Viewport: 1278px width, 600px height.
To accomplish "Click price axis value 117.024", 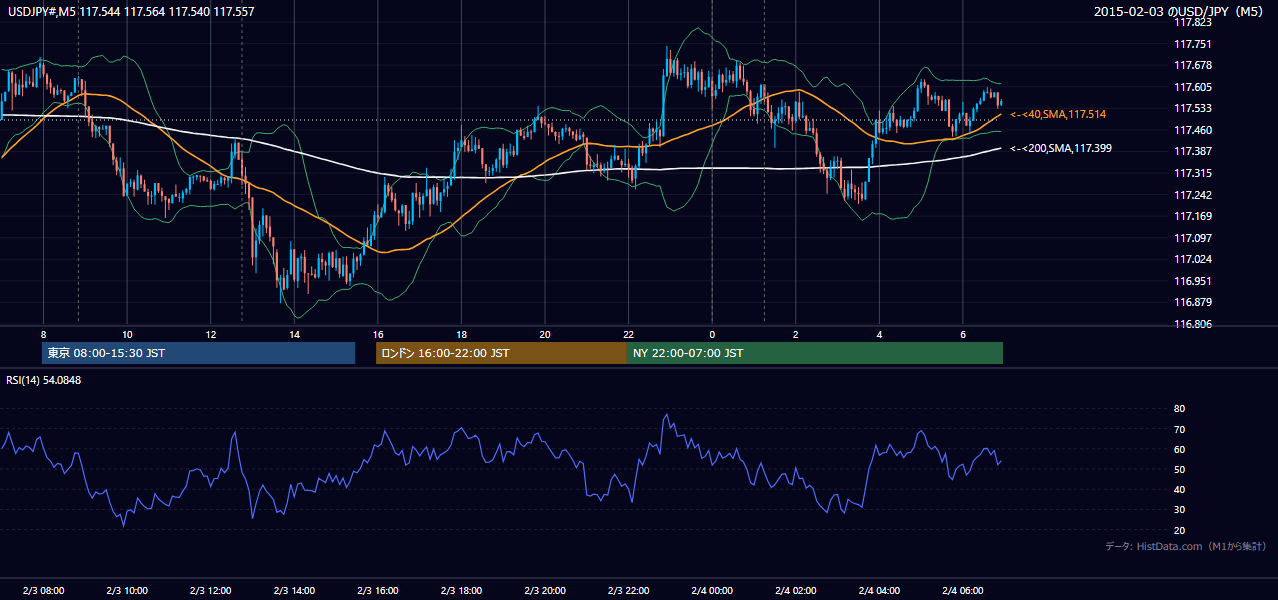I will pos(1192,259).
